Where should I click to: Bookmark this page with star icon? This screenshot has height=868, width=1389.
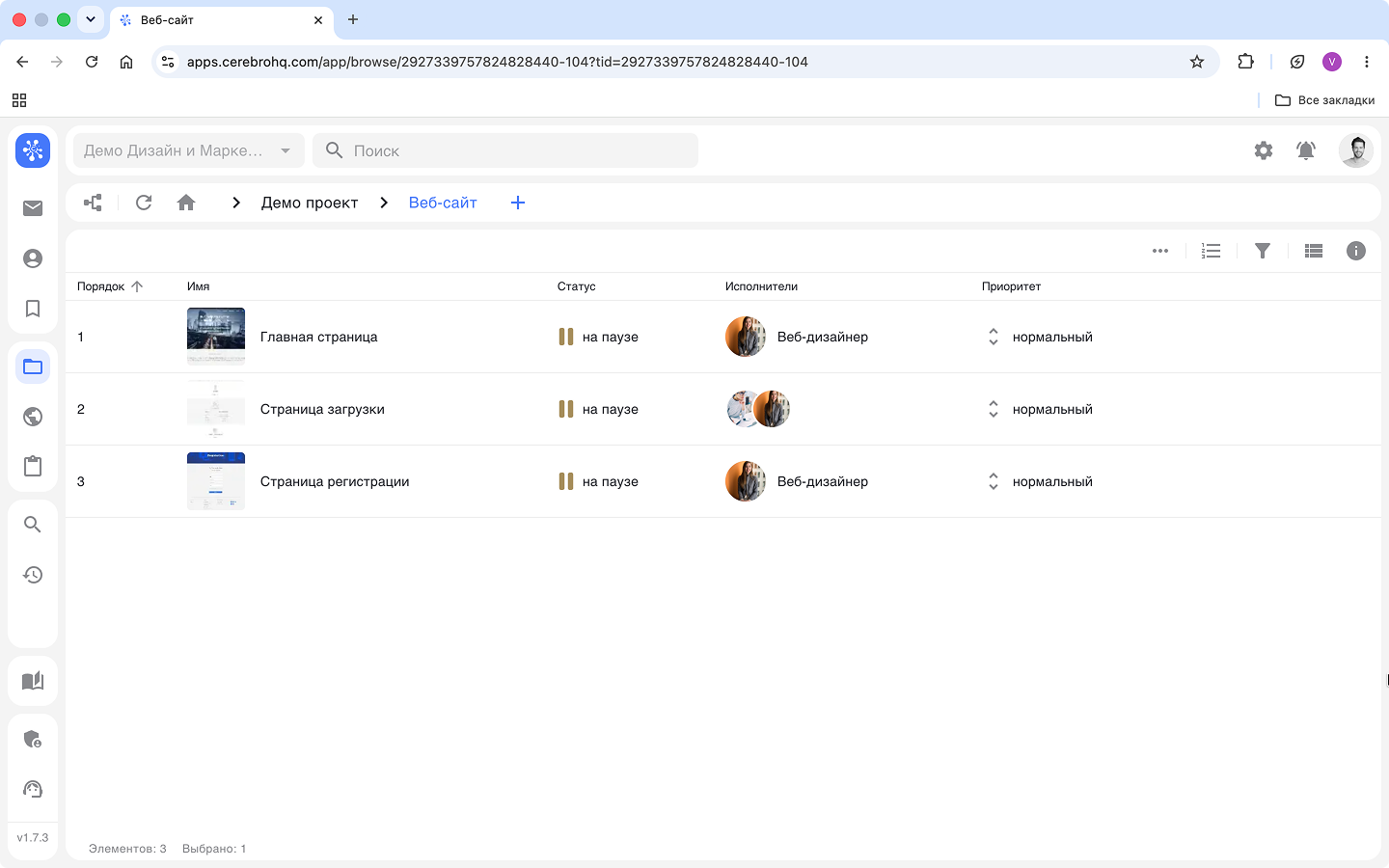1197,62
